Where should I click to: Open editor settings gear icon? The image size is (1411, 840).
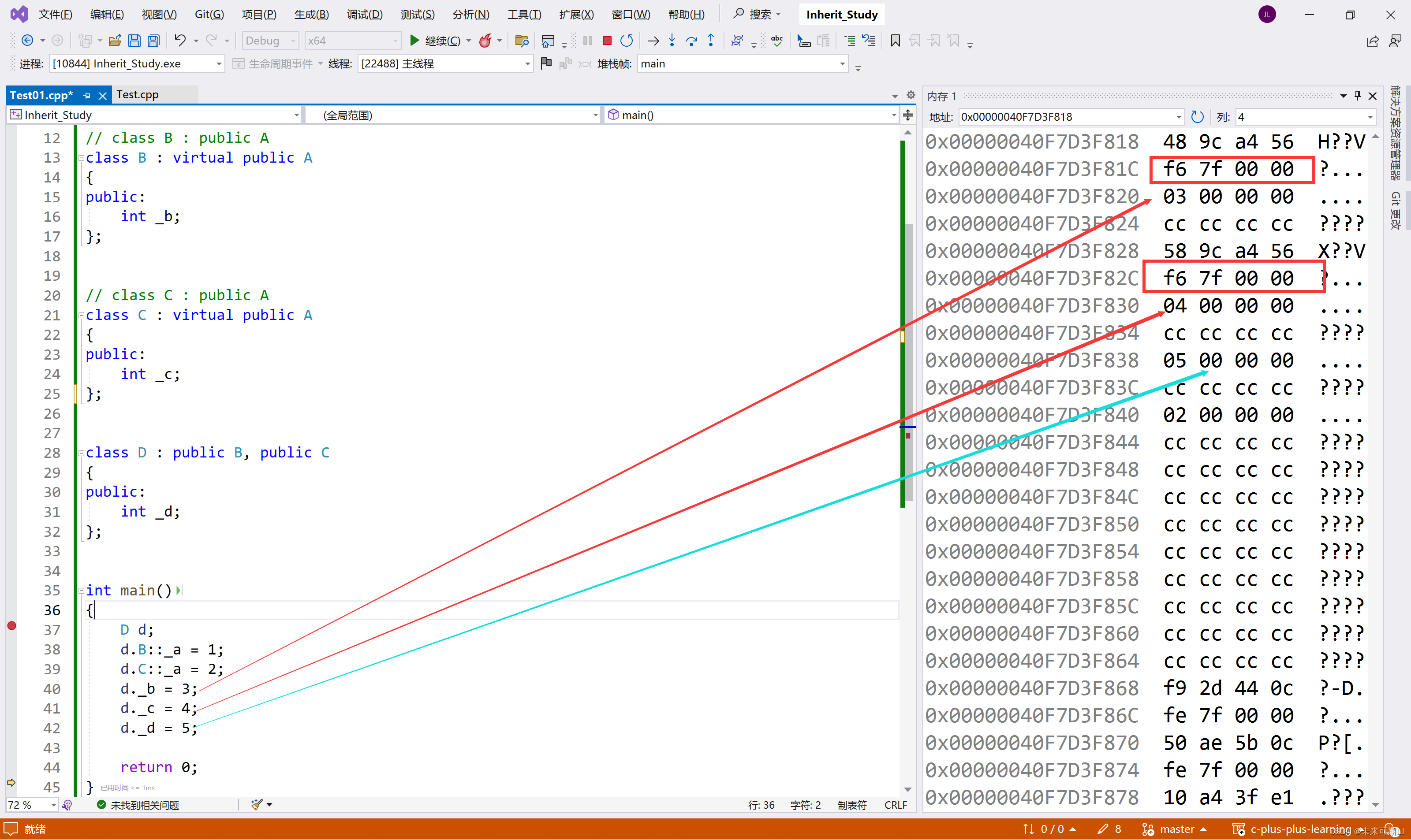point(911,94)
